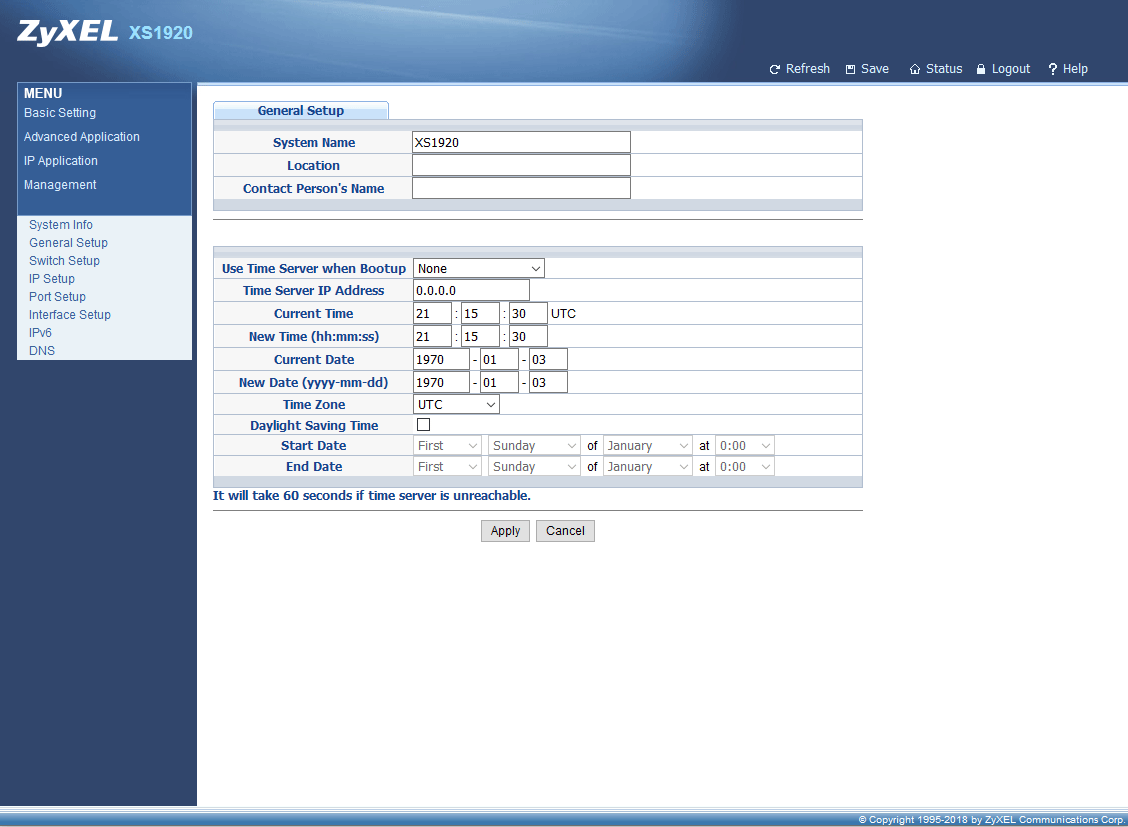Focus the New Time hours field
The image size is (1128, 827).
432,337
